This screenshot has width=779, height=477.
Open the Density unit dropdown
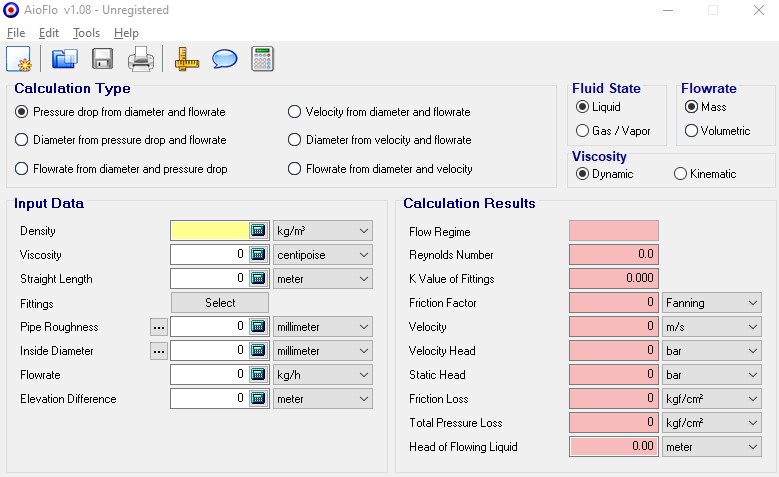323,231
